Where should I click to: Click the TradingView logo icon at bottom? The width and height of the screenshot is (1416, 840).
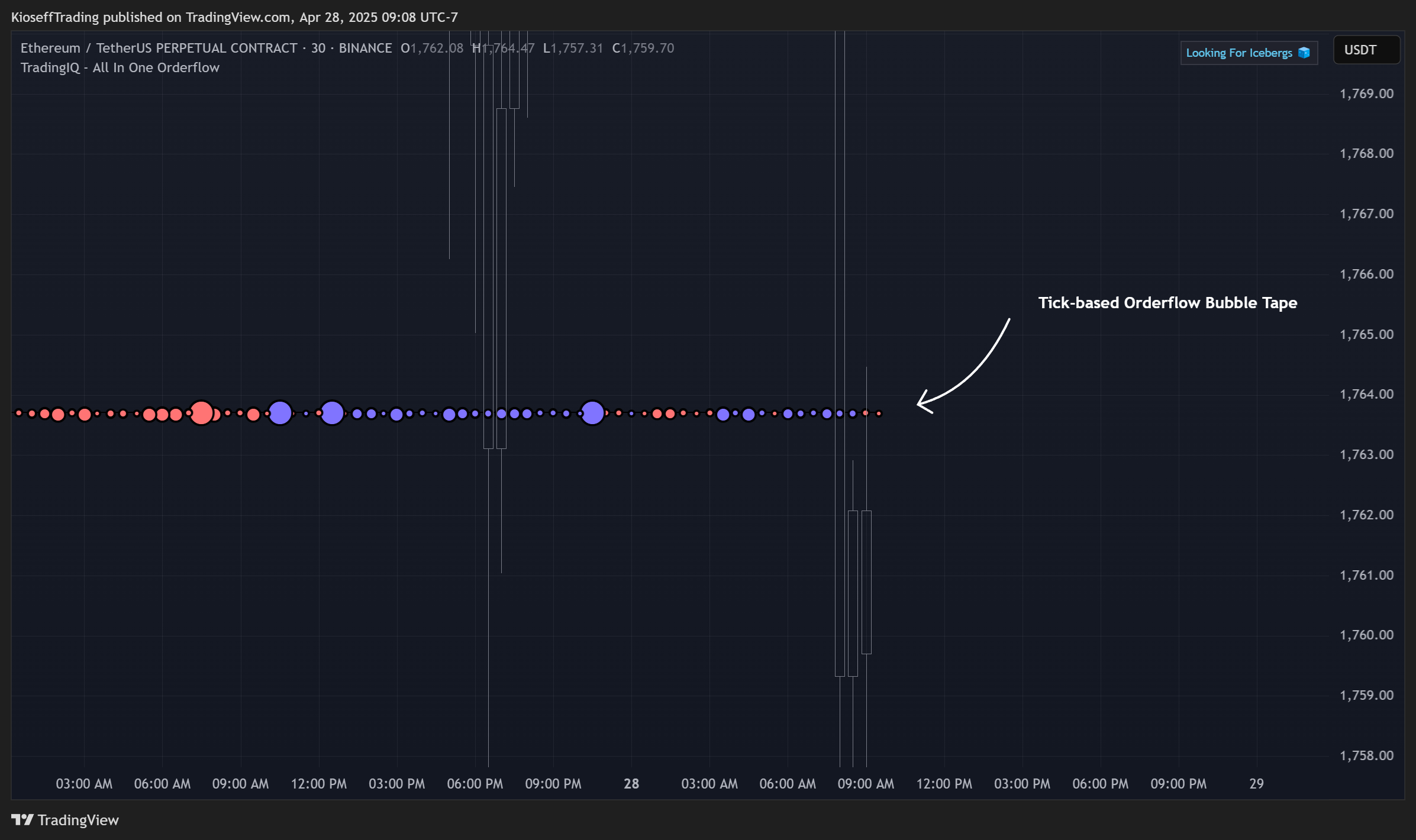pyautogui.click(x=22, y=820)
